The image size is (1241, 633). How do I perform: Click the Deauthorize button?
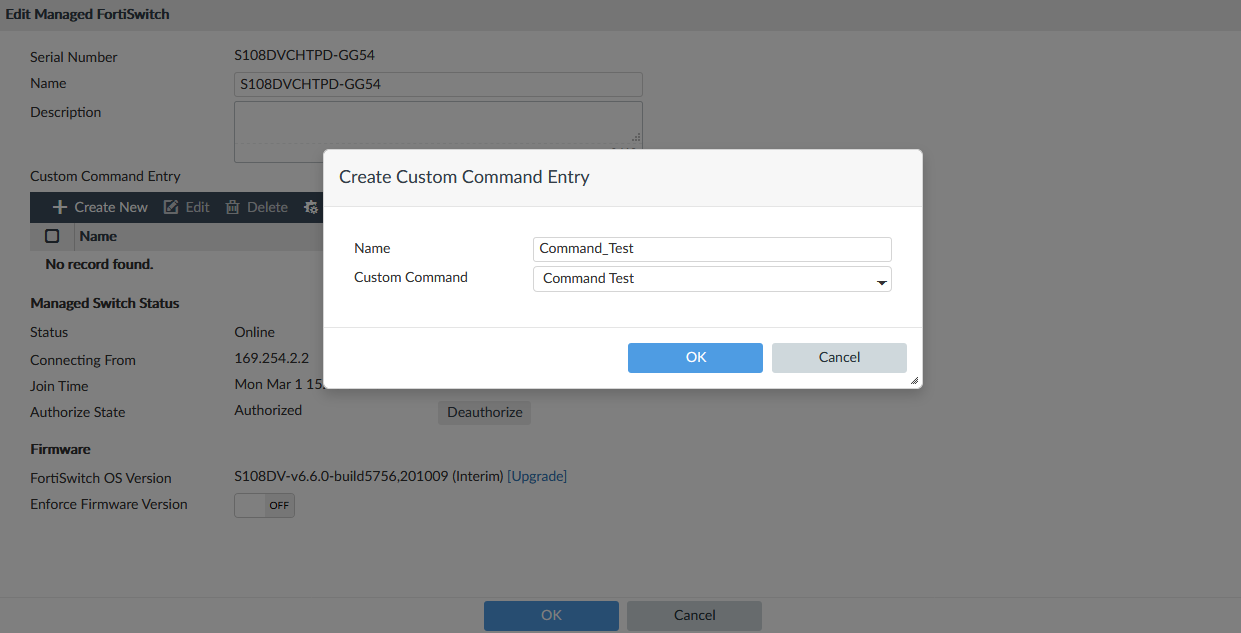pos(484,412)
